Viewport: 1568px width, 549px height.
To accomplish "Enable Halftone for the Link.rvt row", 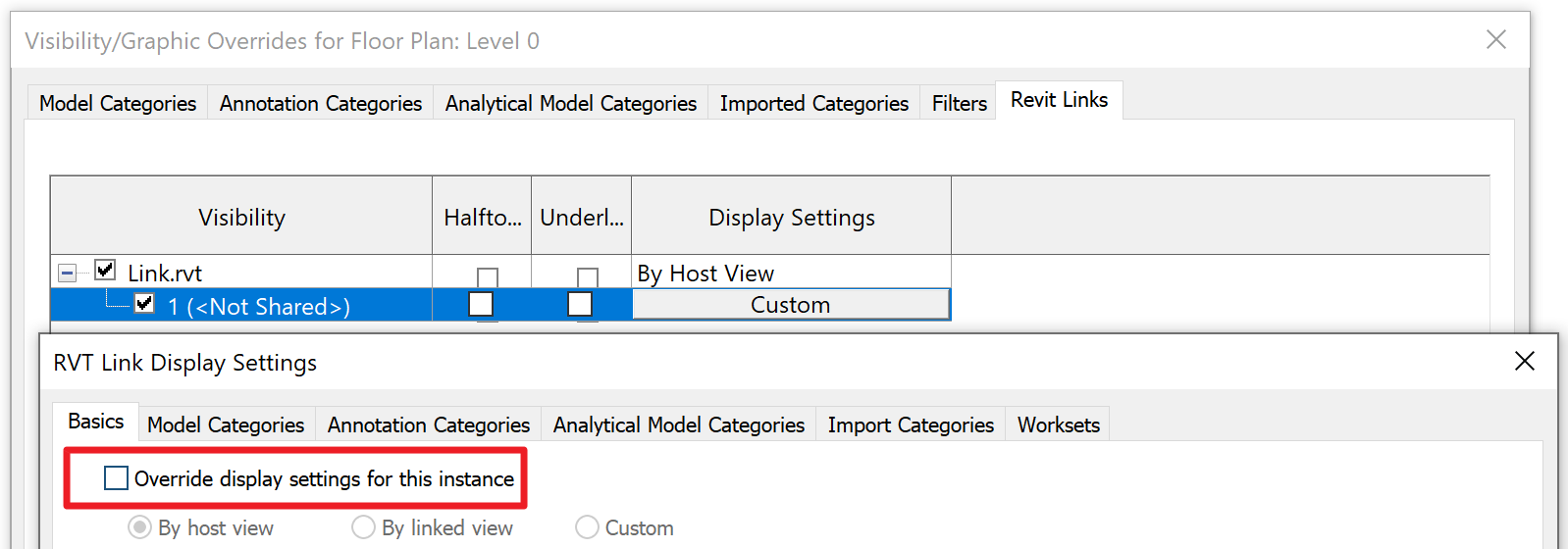I will coord(487,277).
